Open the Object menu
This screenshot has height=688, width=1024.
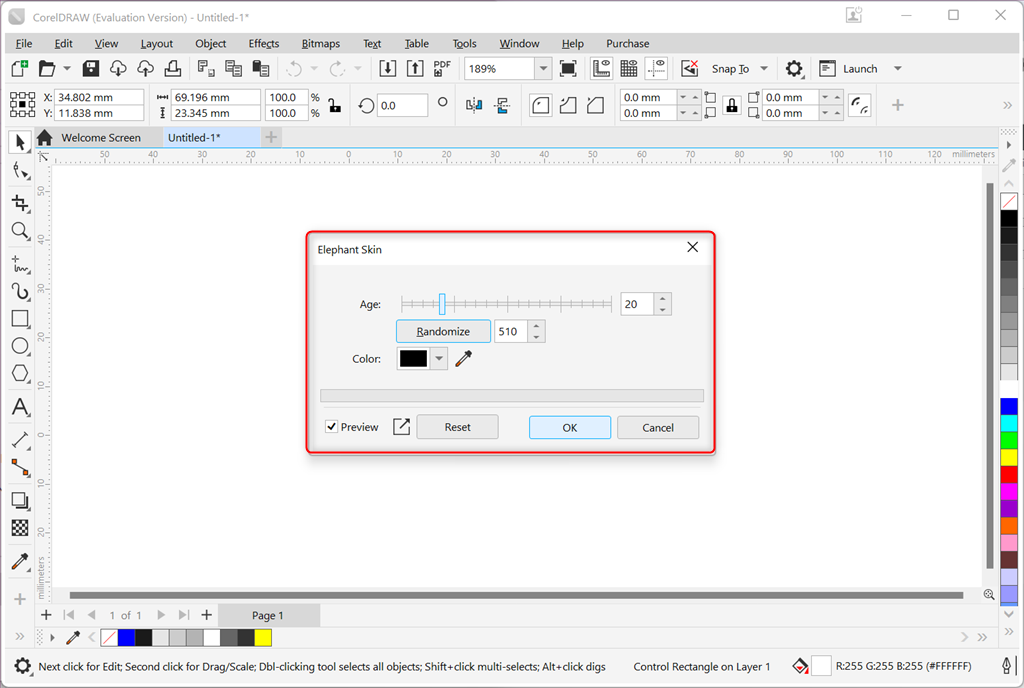pos(210,44)
